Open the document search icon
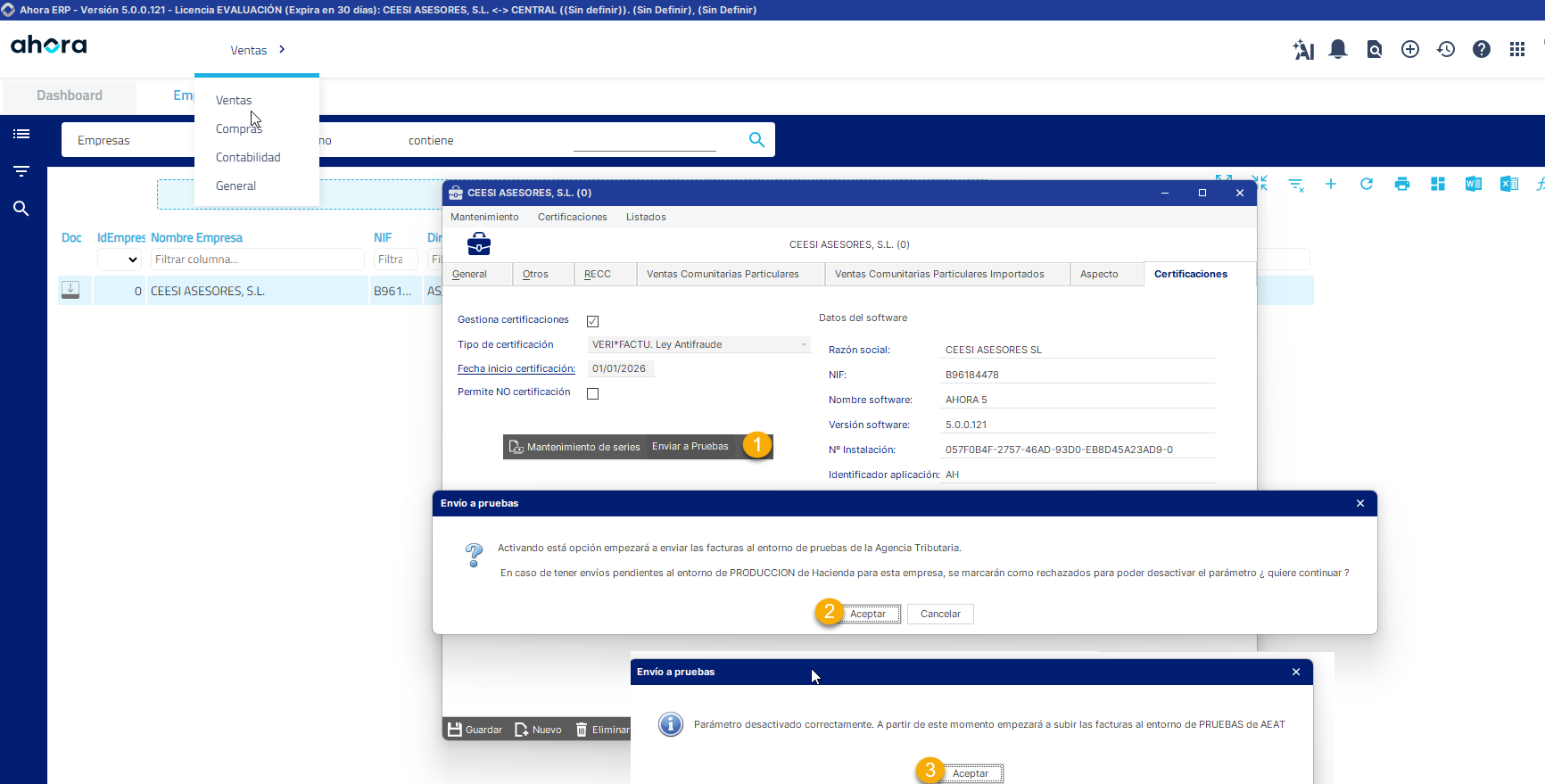 click(x=1375, y=49)
